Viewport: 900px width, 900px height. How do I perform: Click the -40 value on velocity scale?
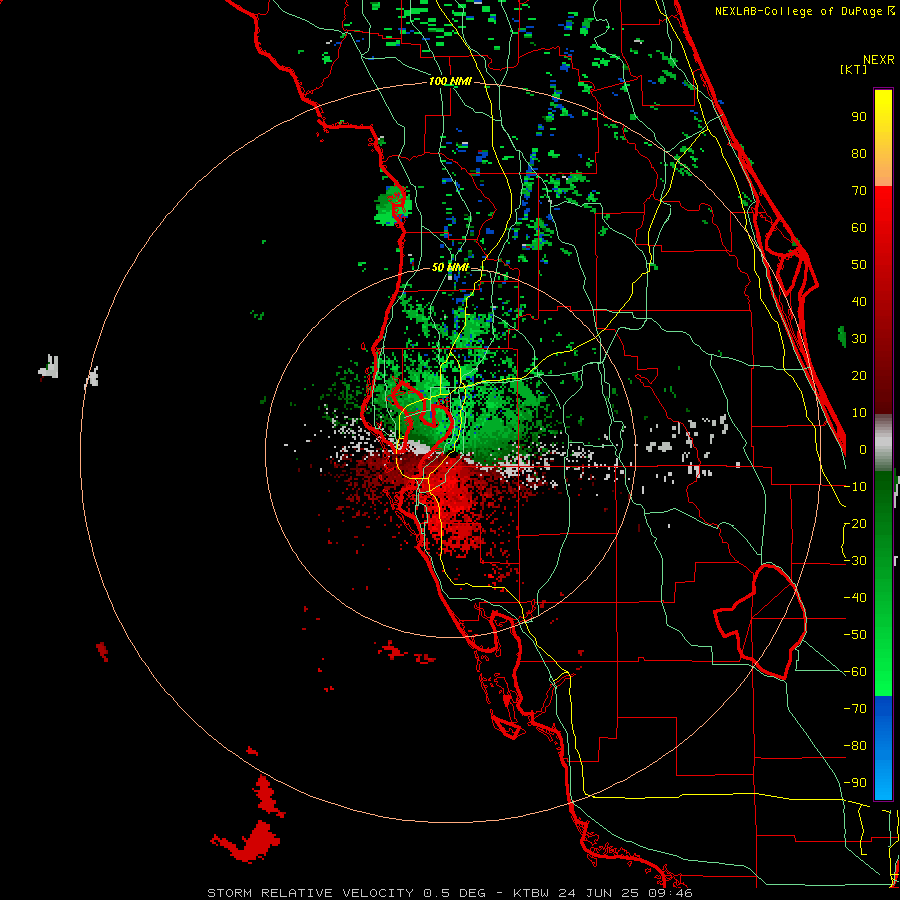click(855, 598)
